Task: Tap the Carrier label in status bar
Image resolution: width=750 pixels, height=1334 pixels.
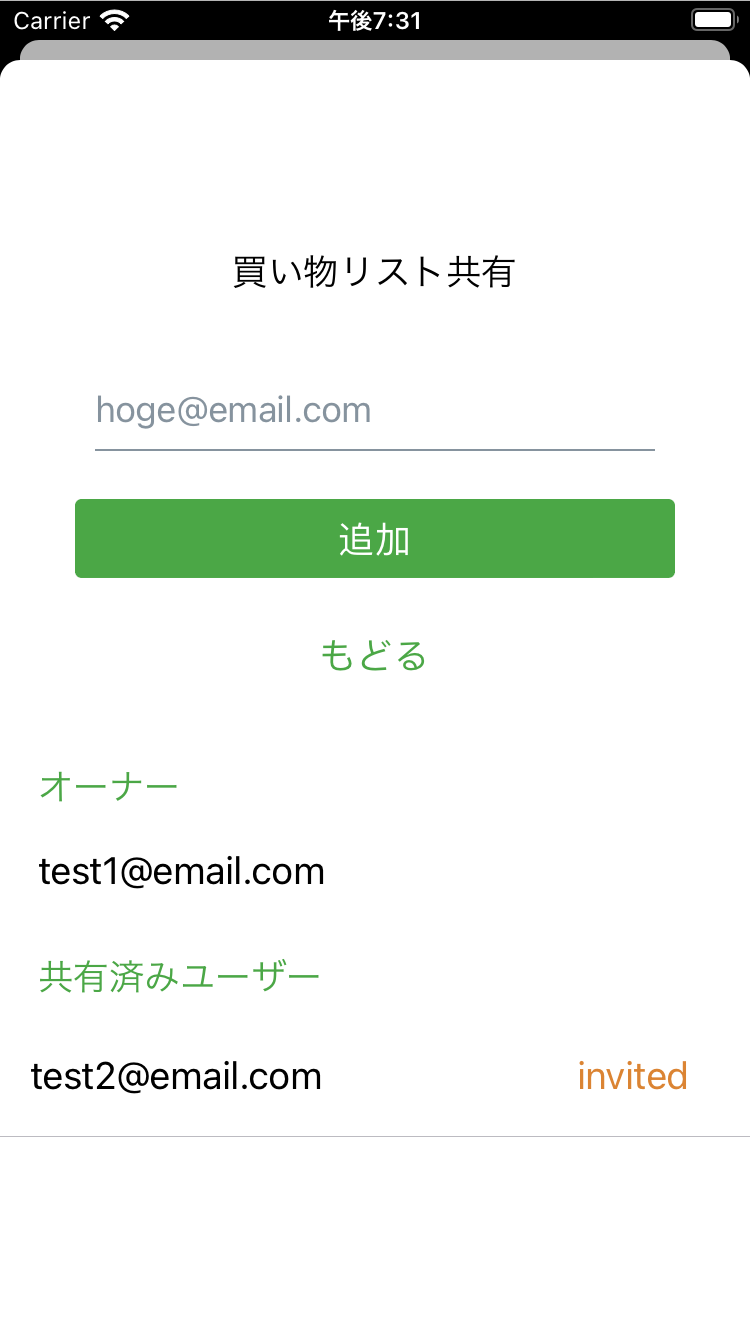Action: [52, 20]
